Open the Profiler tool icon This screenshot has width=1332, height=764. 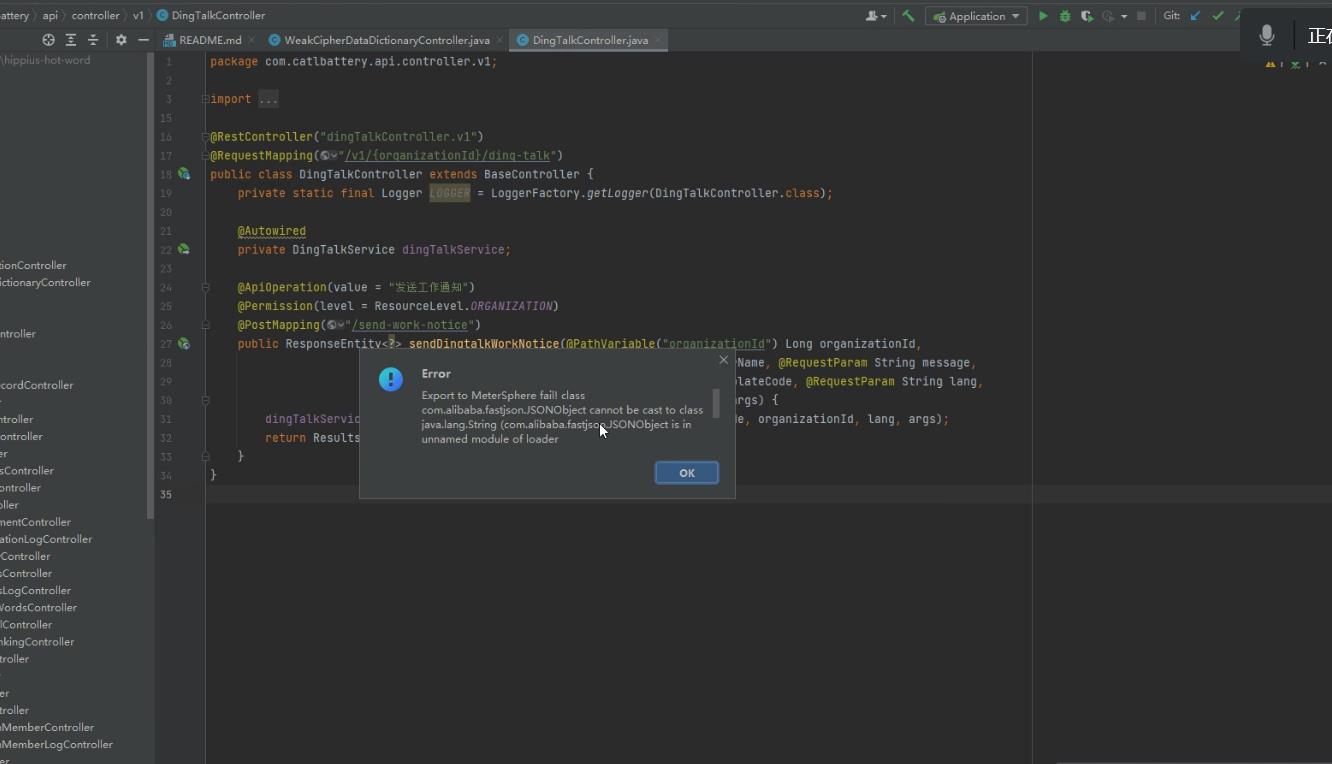(x=1106, y=15)
